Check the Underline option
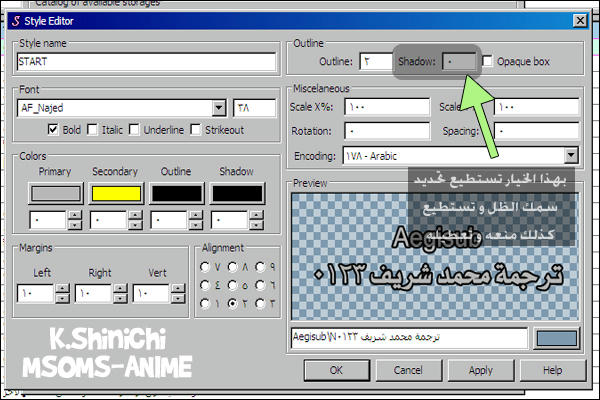The height and width of the screenshot is (400, 600). tap(134, 130)
